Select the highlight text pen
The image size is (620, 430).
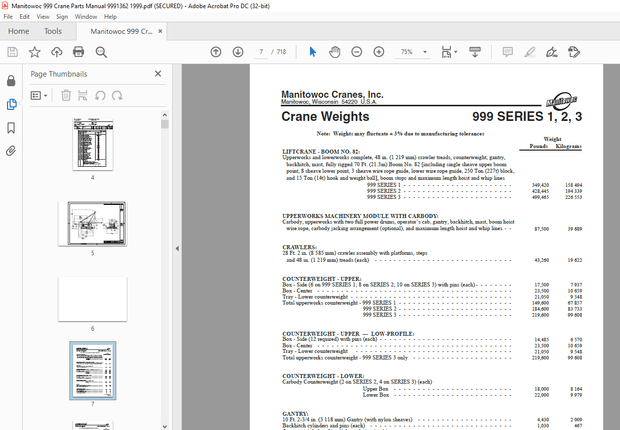[530, 52]
